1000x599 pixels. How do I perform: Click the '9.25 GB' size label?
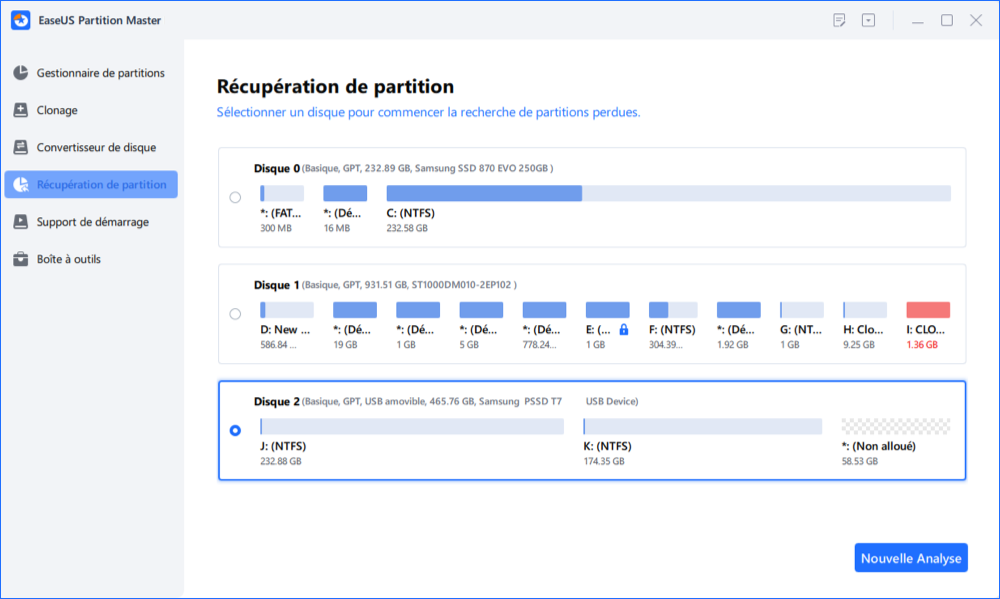[x=859, y=345]
